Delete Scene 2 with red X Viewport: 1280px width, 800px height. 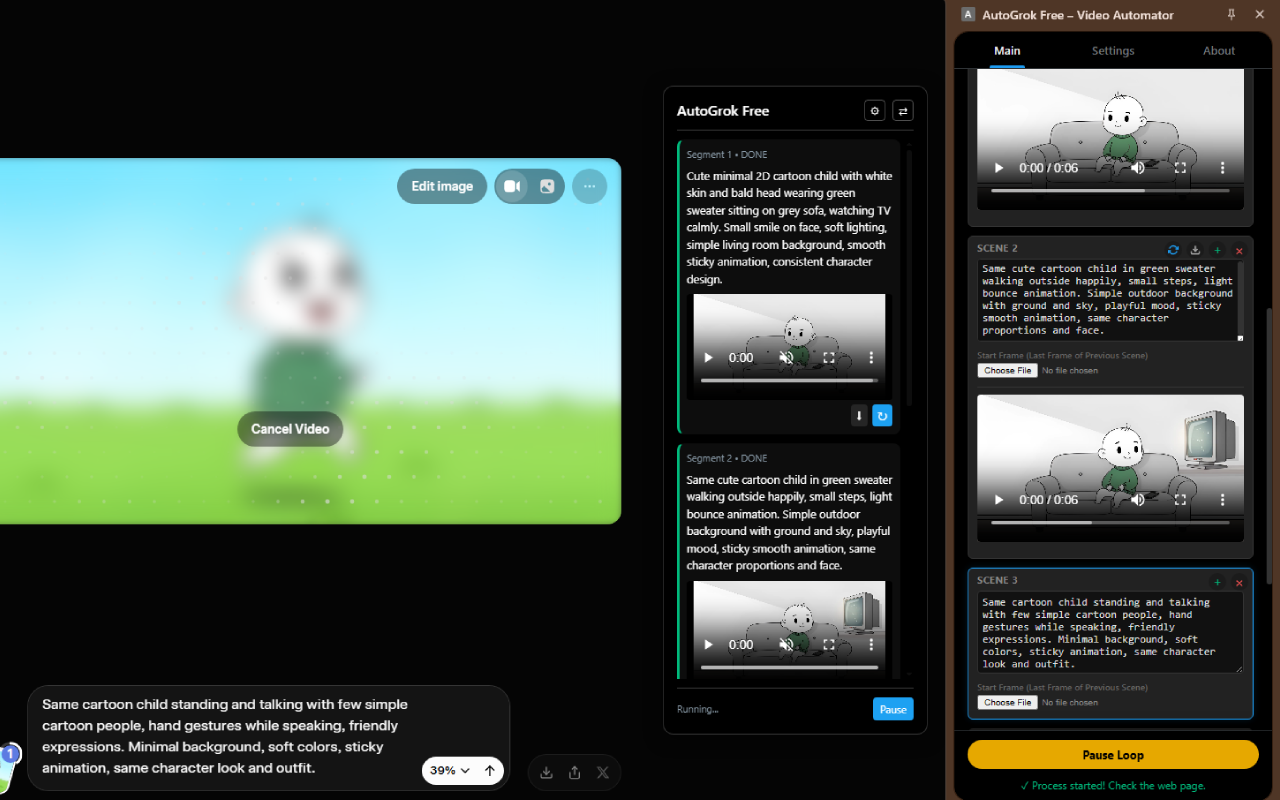[1239, 250]
